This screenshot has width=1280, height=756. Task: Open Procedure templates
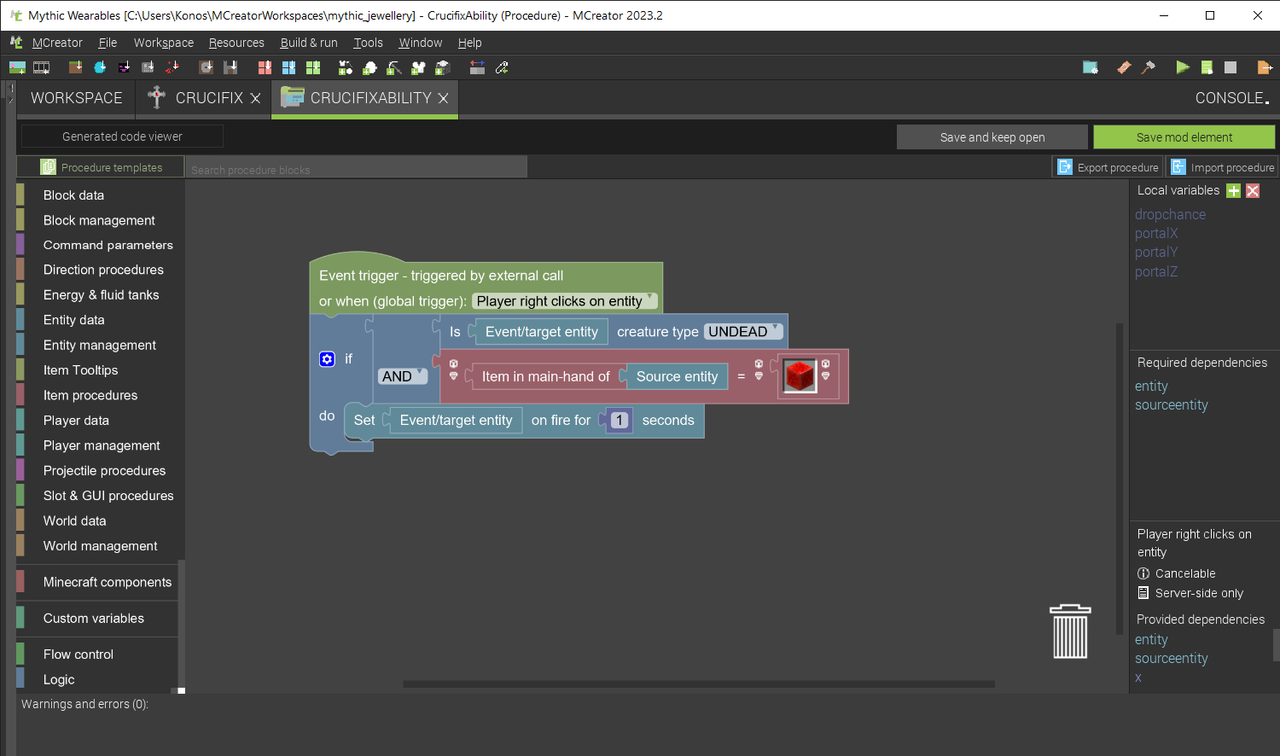tap(101, 167)
